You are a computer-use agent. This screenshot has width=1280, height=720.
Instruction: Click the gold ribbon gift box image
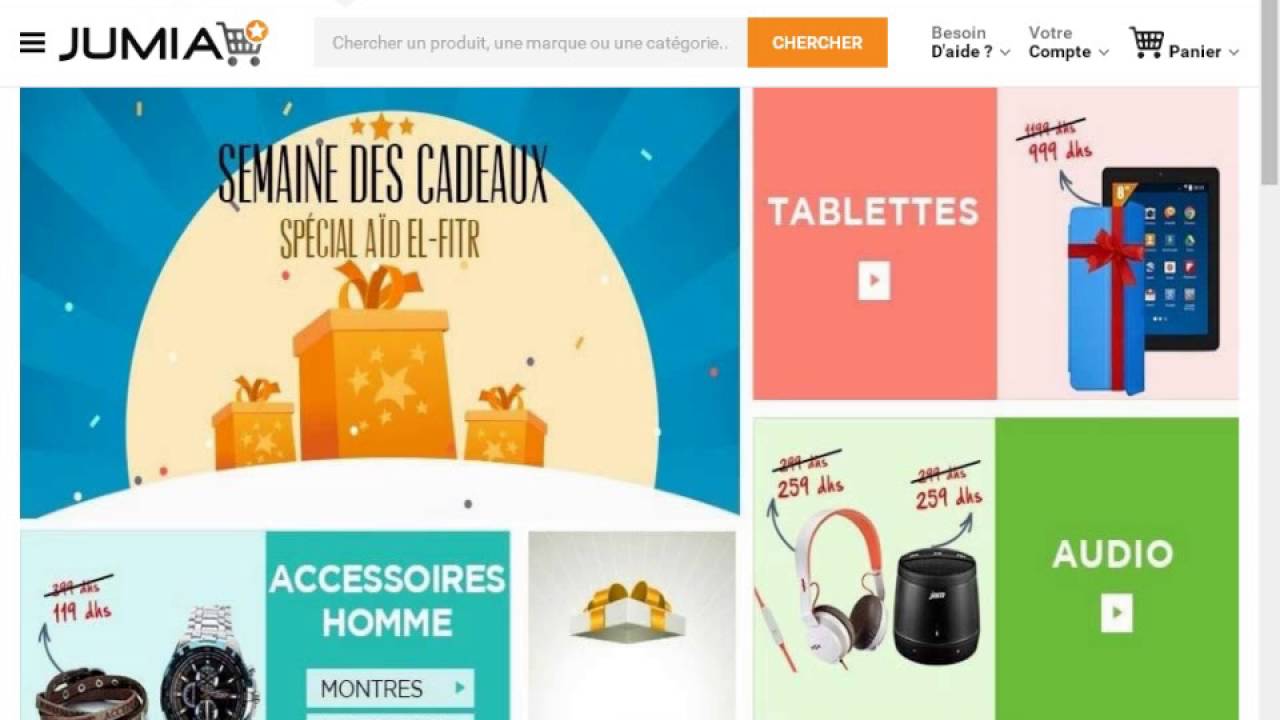click(628, 612)
